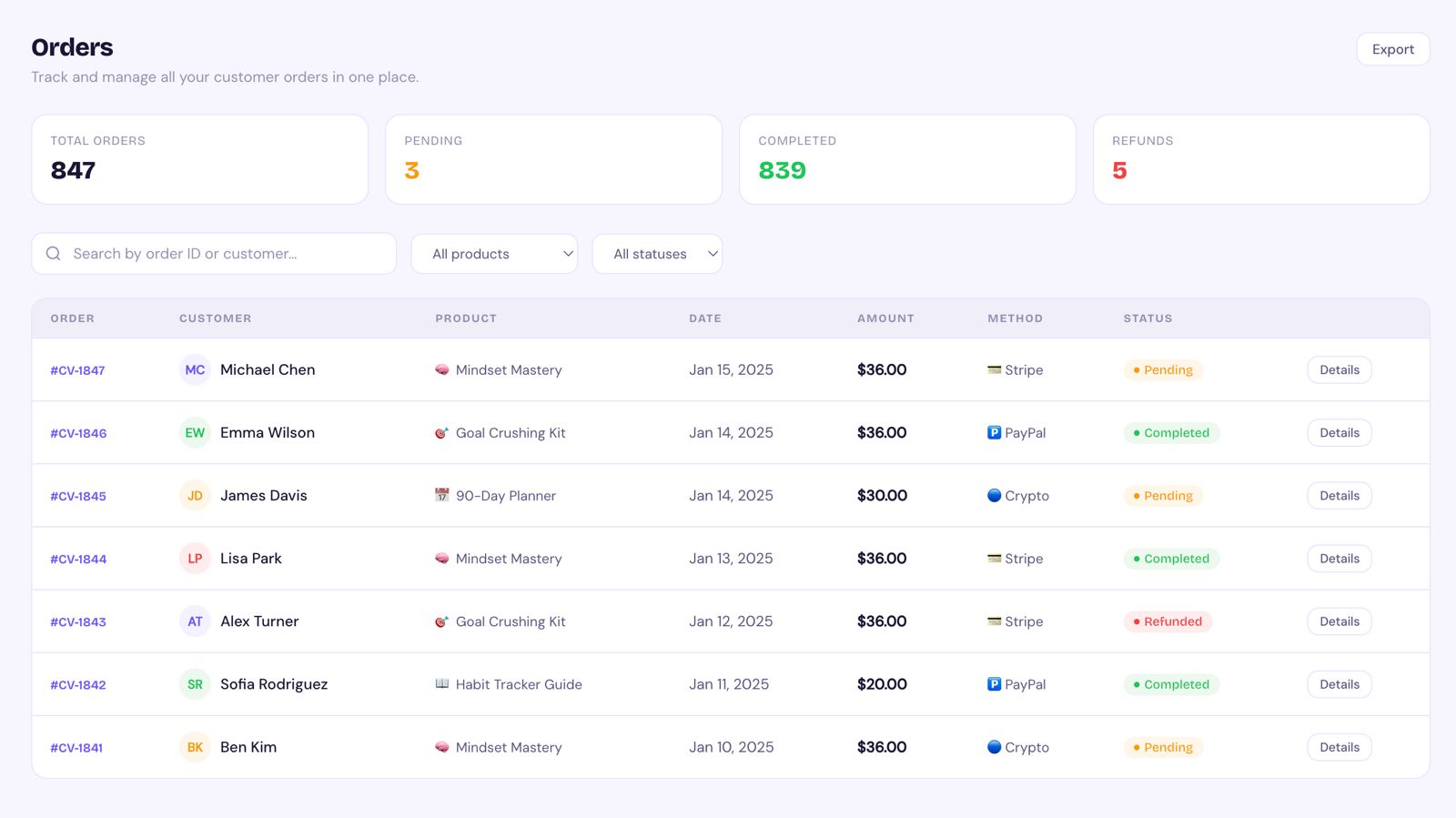This screenshot has height=818, width=1456.
Task: Open Details for order #CV-1842
Action: 1340,684
